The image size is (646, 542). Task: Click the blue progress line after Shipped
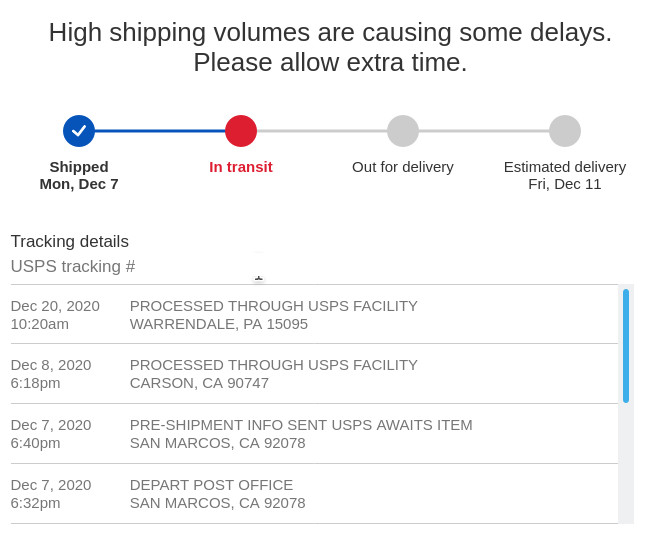pos(160,131)
